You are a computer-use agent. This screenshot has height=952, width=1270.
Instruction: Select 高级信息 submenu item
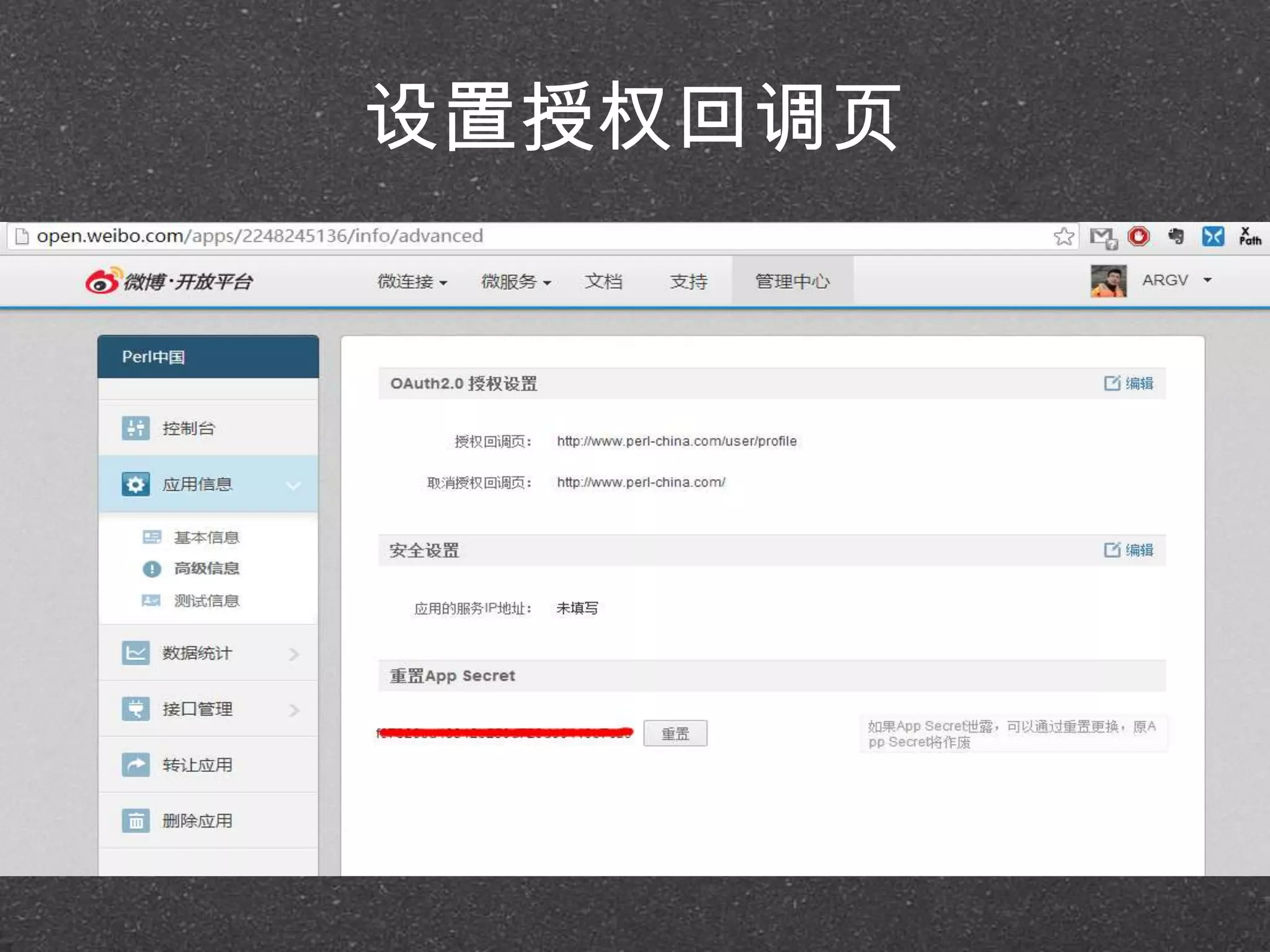(x=206, y=568)
